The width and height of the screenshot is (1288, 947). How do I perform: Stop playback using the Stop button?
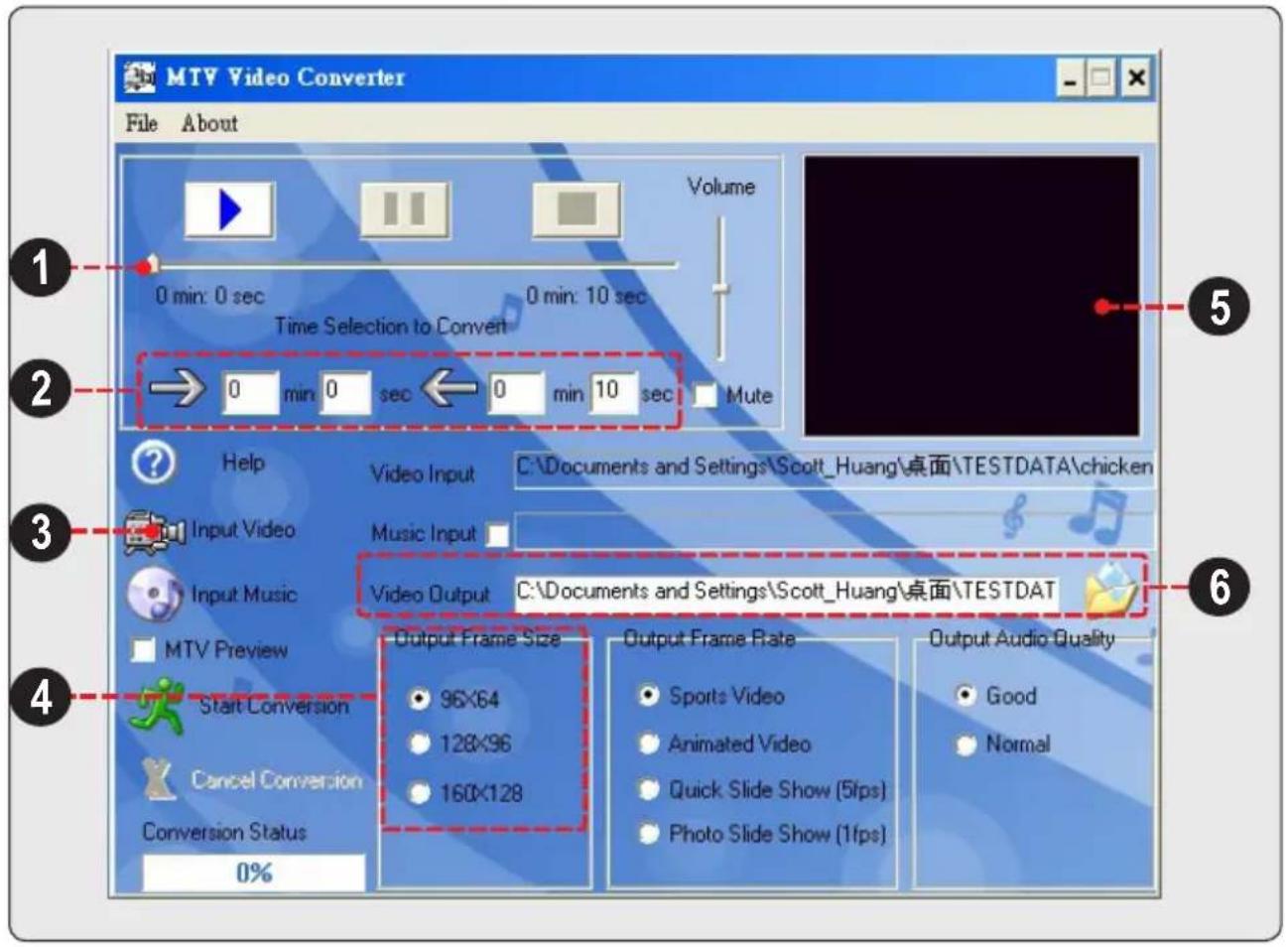(x=577, y=209)
